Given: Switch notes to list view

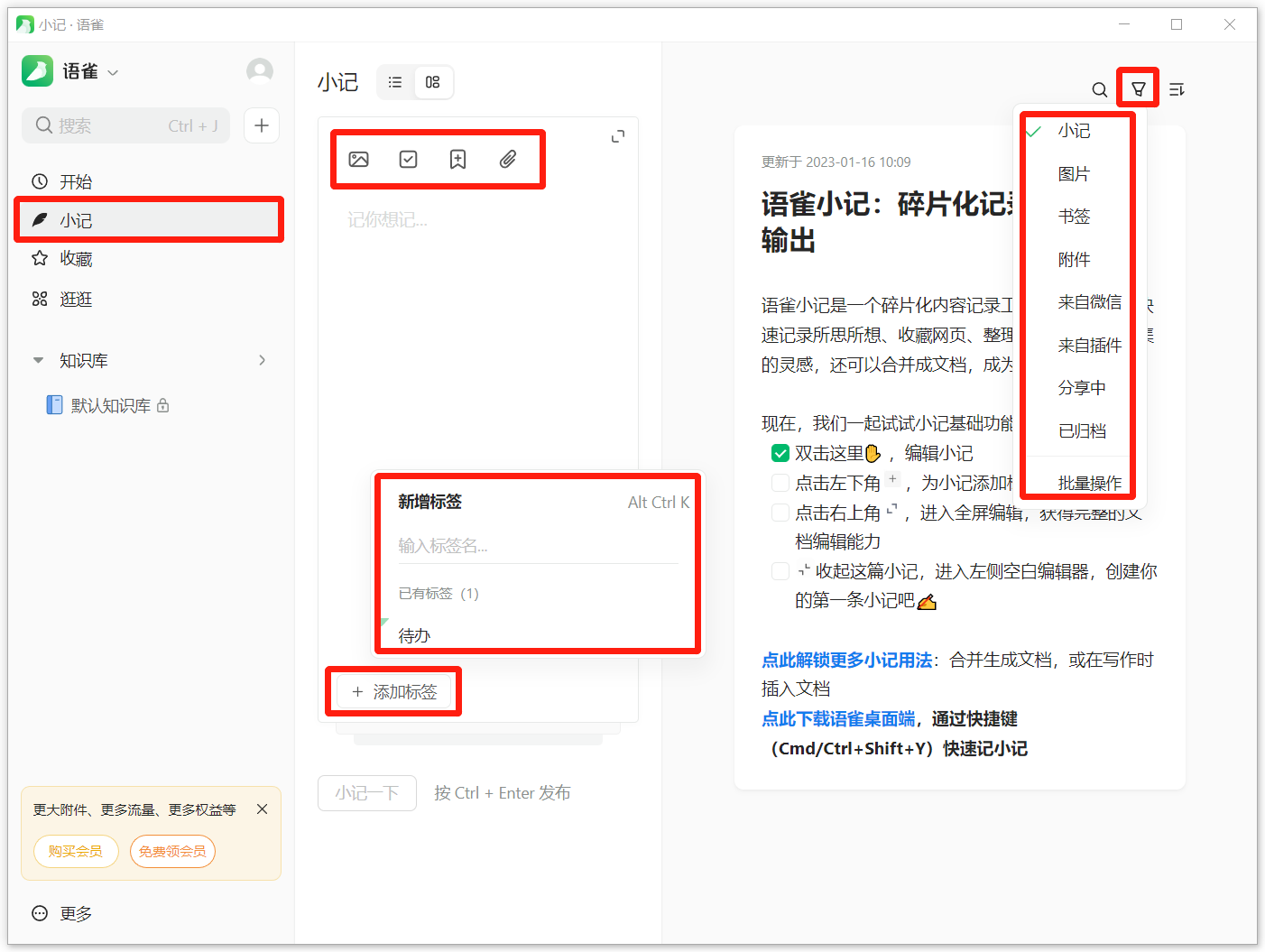Looking at the screenshot, I should coord(395,82).
